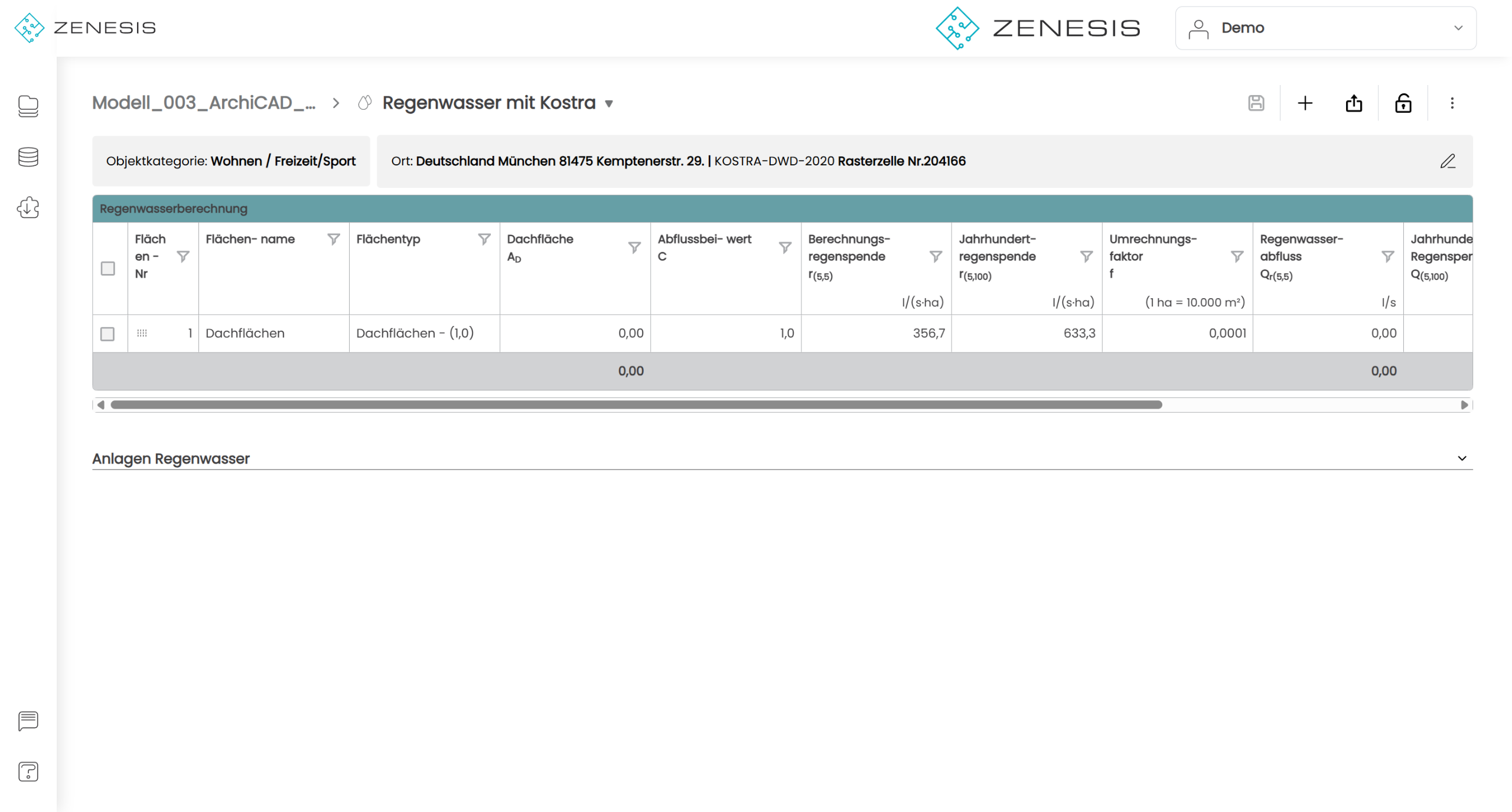This screenshot has width=1512, height=812.
Task: Click the Modell_003_ArchiCAD breadcrumb link
Action: (x=204, y=103)
